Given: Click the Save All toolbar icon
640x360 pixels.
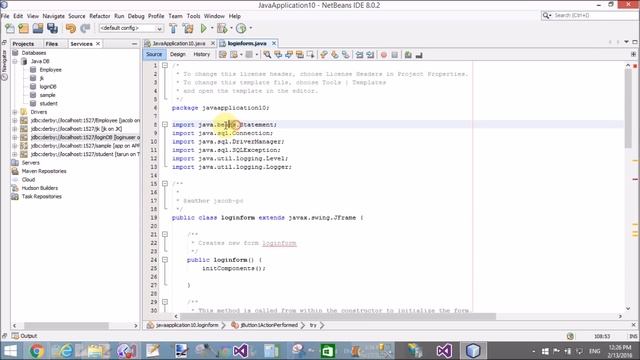Looking at the screenshot, I should pyautogui.click(x=52, y=28).
